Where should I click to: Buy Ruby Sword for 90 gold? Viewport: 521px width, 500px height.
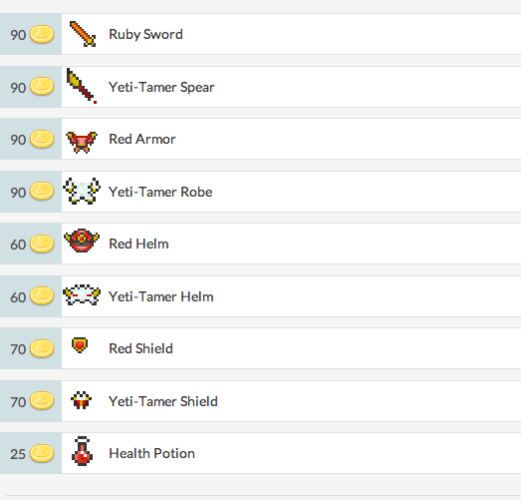[x=31, y=34]
